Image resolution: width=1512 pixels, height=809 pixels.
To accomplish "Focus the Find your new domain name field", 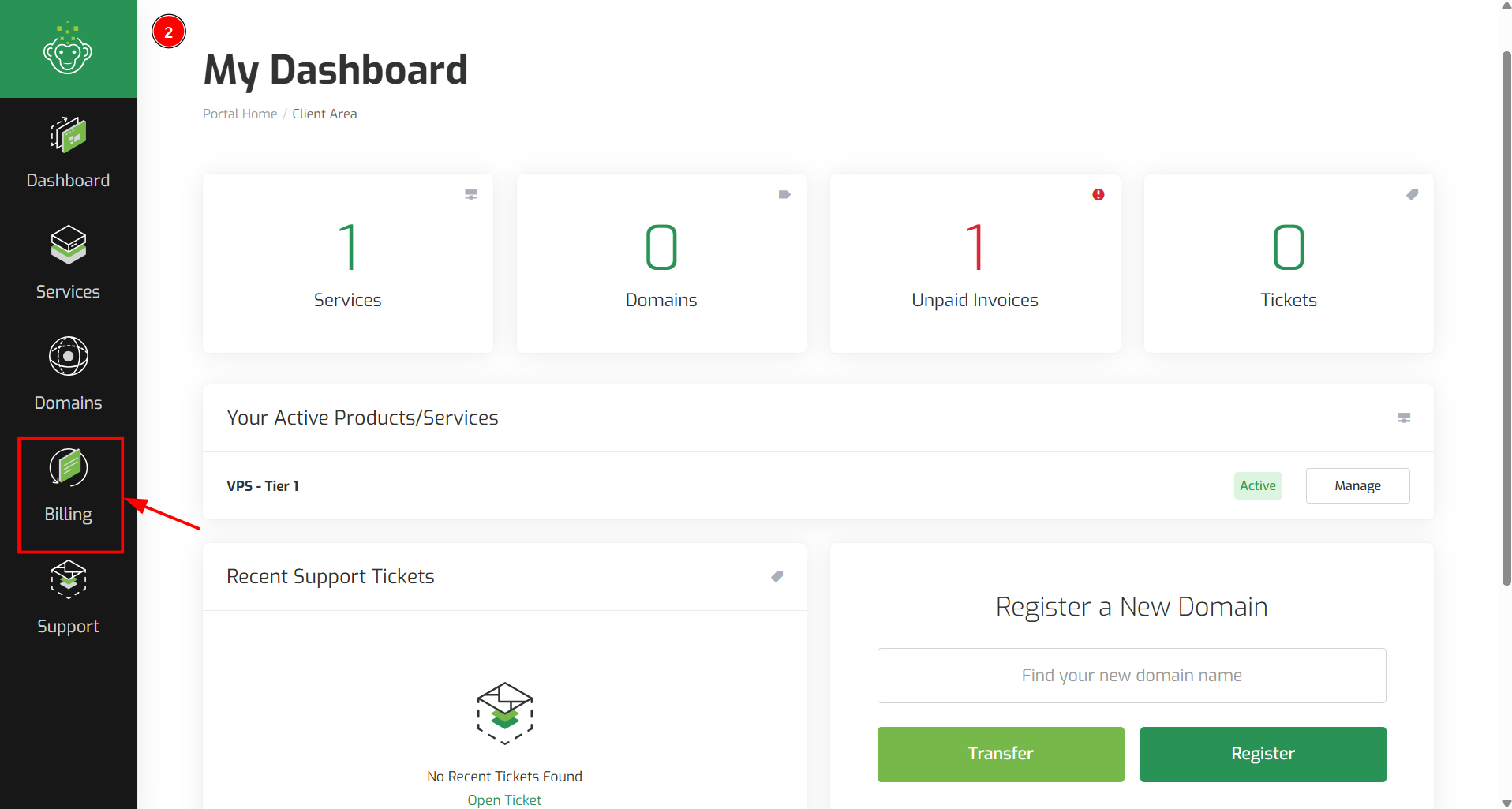I will coord(1132,676).
